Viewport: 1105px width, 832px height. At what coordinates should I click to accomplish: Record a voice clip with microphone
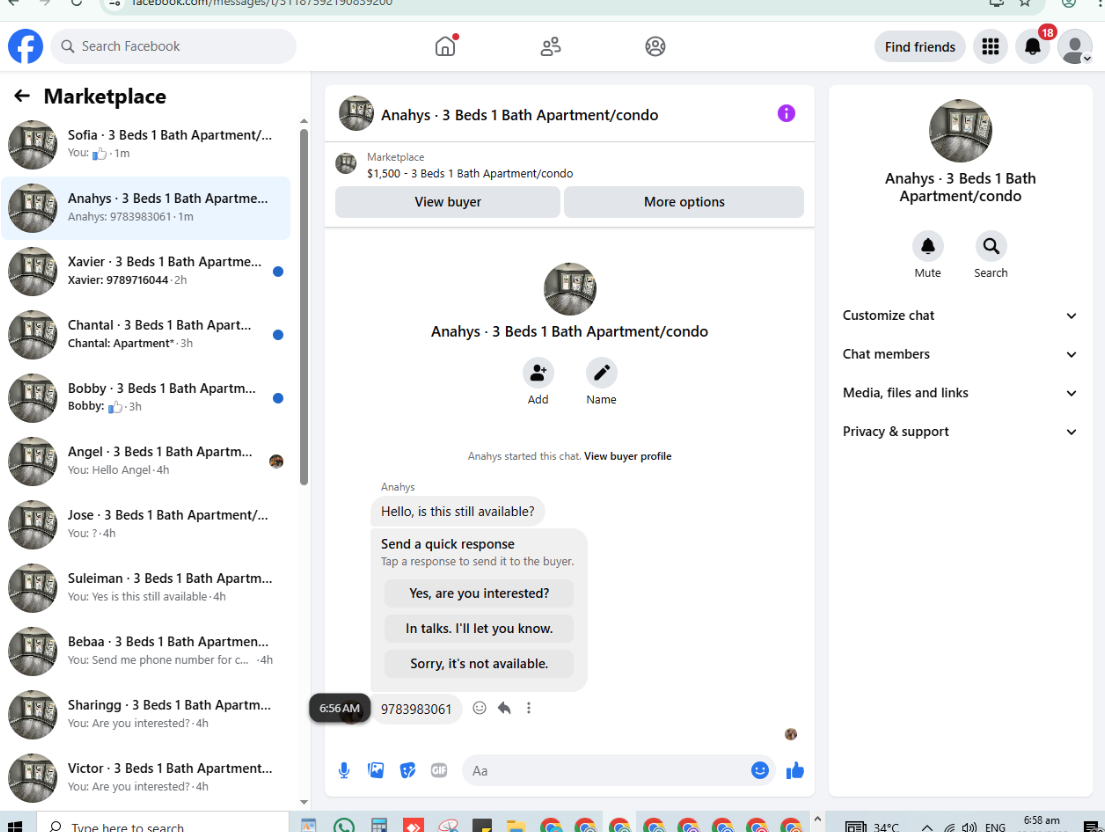click(x=344, y=771)
